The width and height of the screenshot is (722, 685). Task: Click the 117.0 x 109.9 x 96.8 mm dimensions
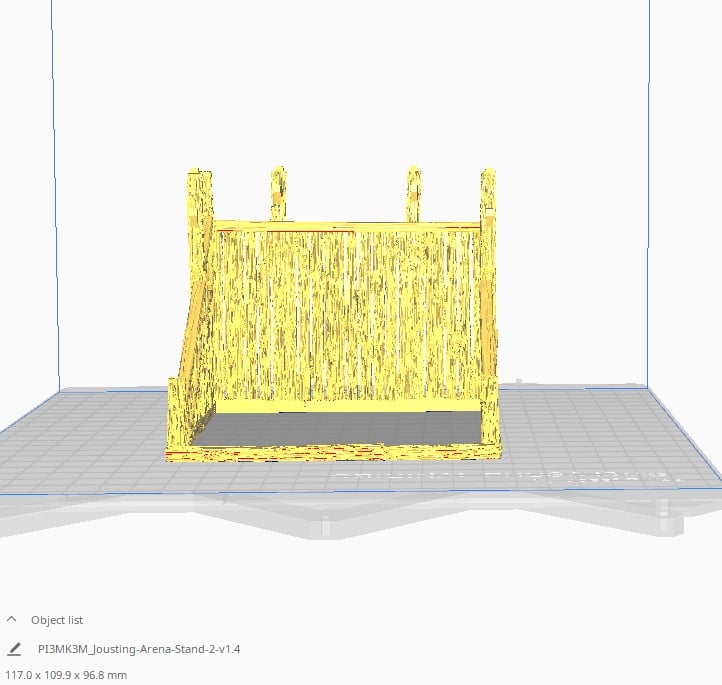coord(66,675)
